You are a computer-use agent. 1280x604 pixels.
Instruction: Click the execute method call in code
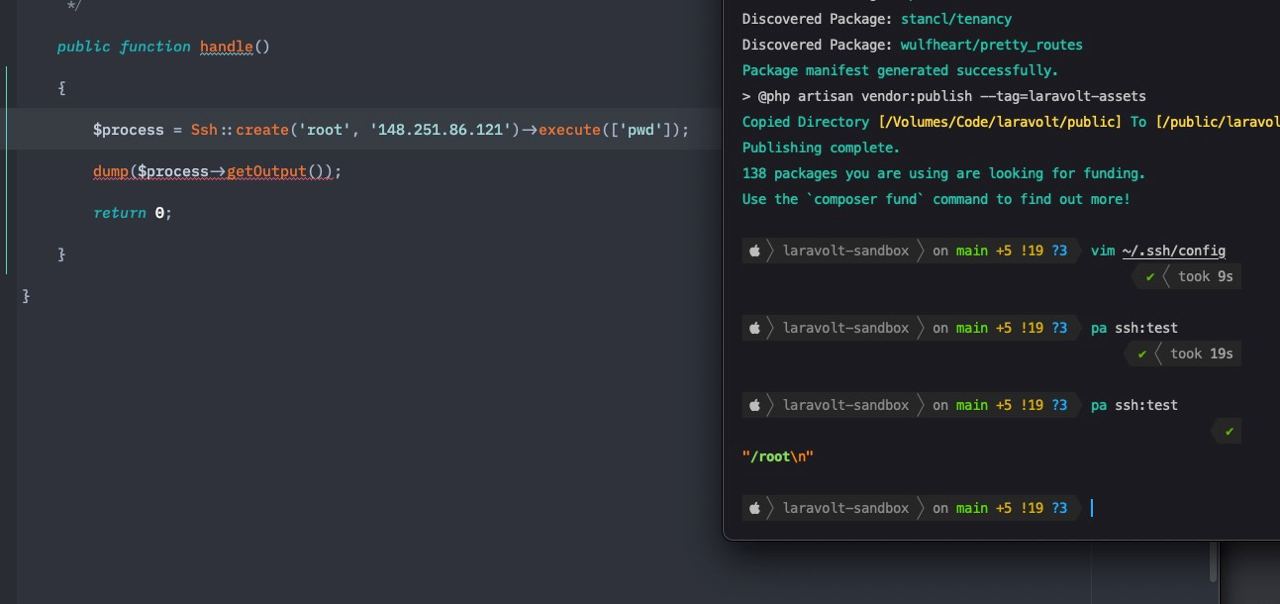coord(569,130)
